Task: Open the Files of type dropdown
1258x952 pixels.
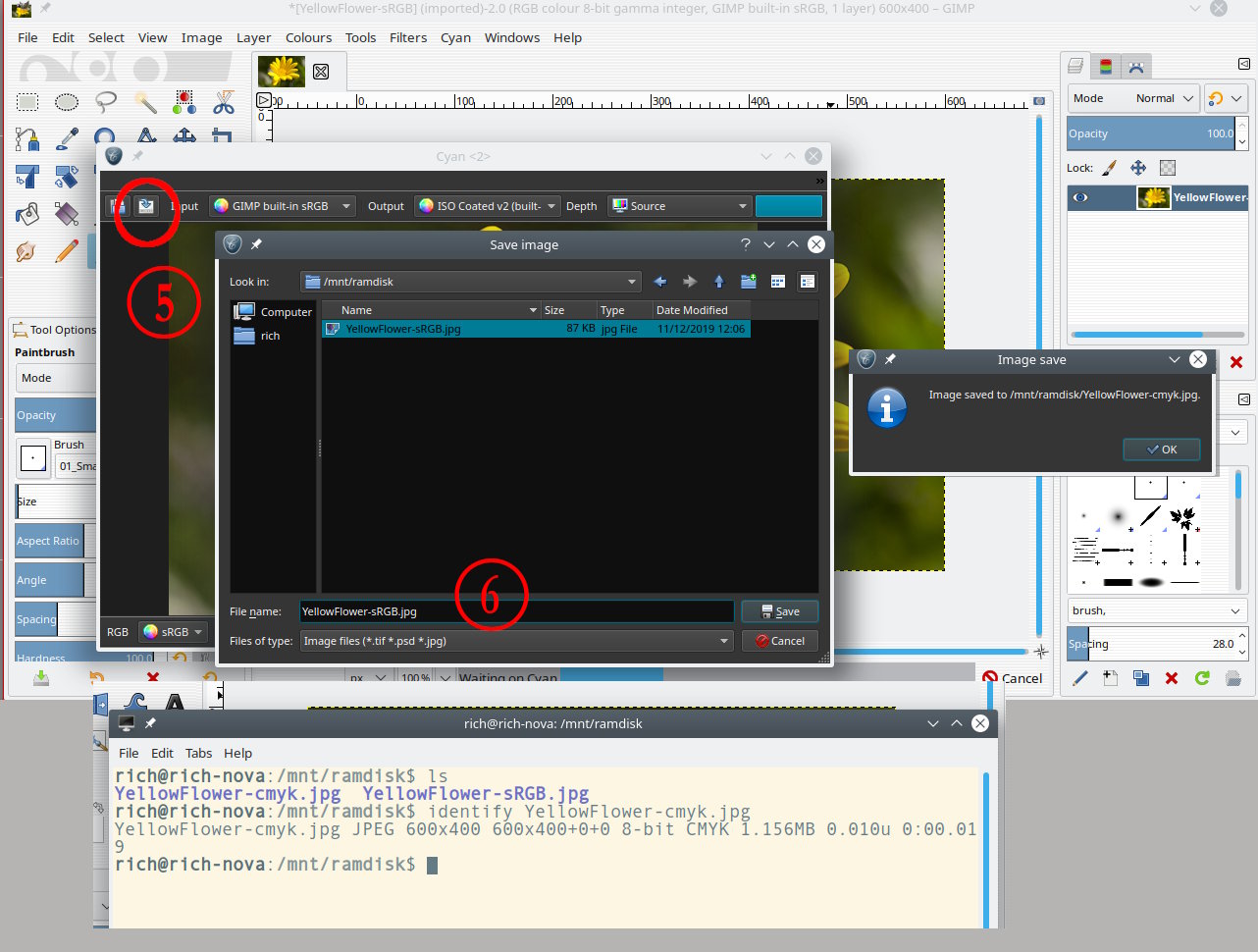Action: (516, 641)
